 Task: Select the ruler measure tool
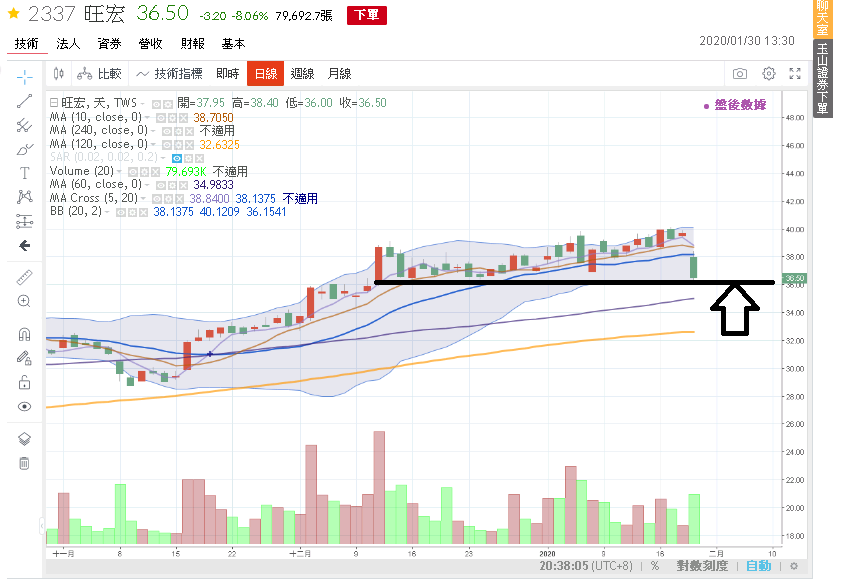coord(24,278)
